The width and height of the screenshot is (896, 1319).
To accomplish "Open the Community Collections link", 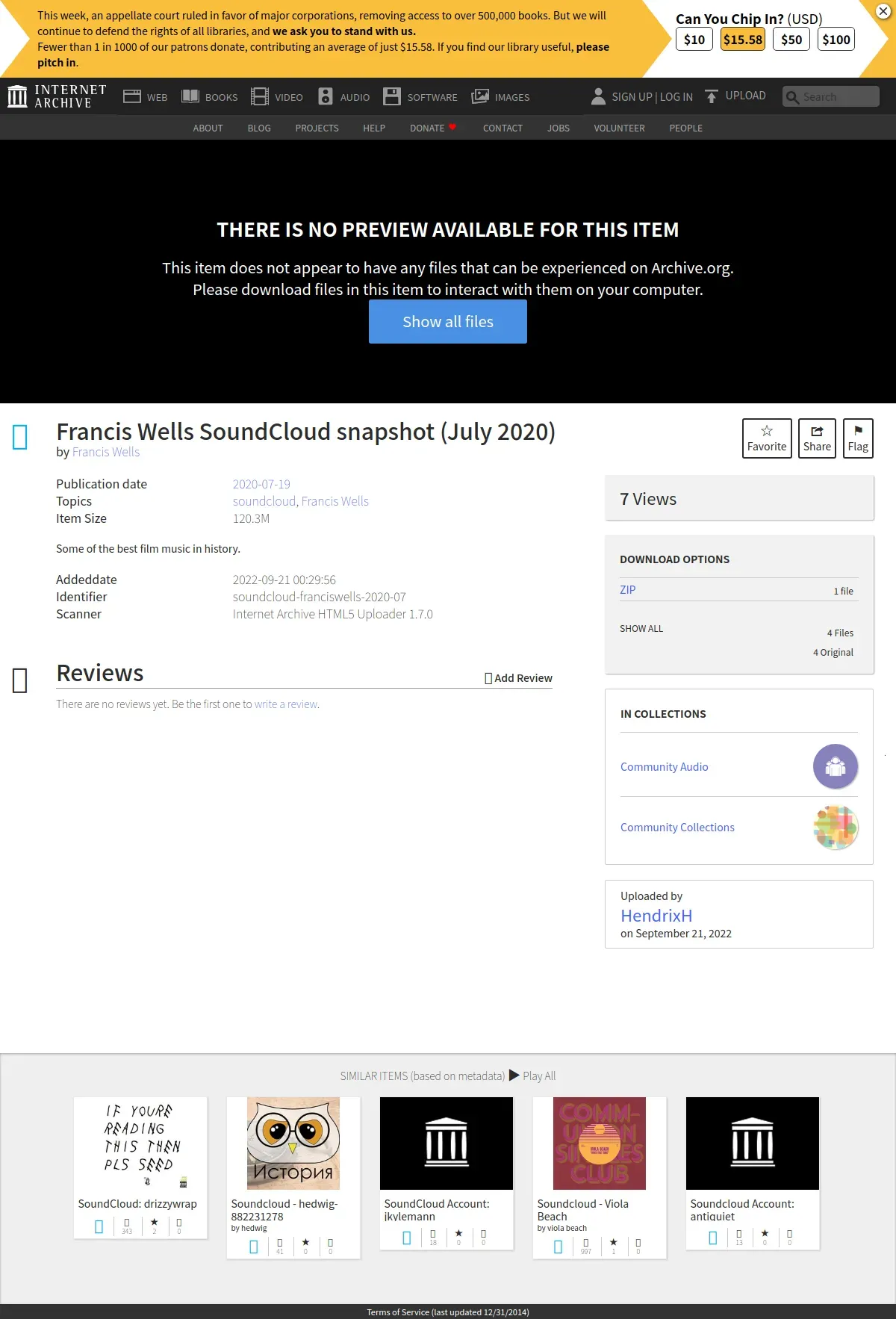I will pyautogui.click(x=677, y=828).
